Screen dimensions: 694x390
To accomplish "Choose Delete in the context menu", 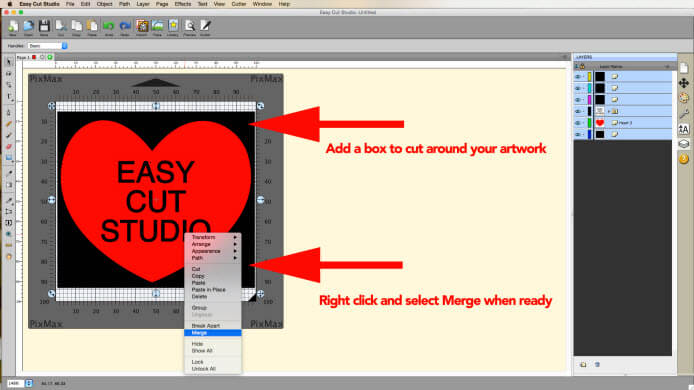I will 213,297.
